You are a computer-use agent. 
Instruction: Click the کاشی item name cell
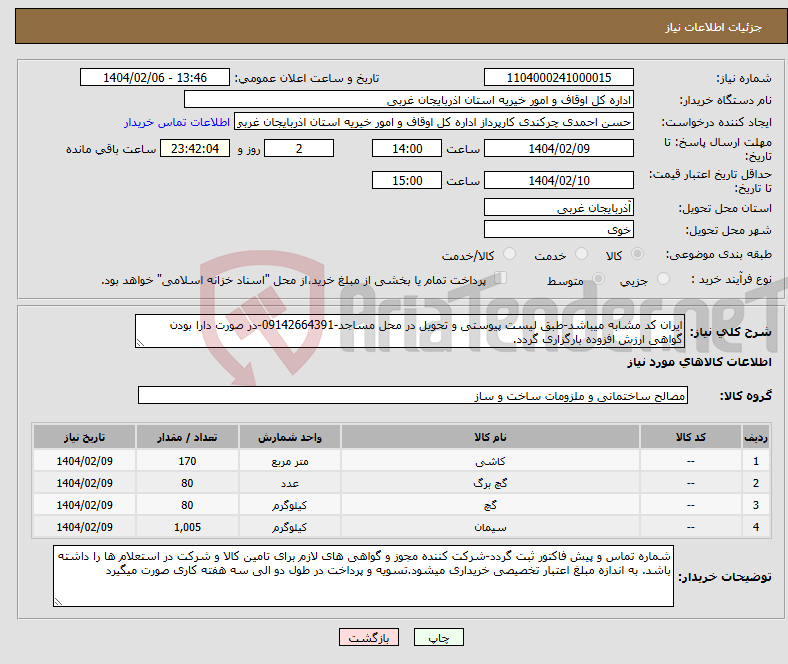point(490,461)
